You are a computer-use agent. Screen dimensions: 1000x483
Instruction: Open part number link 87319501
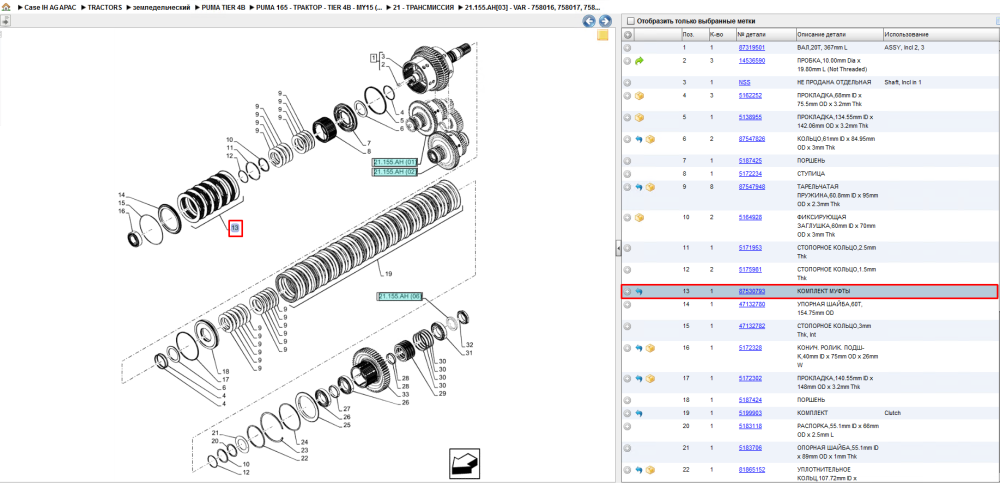(x=752, y=48)
